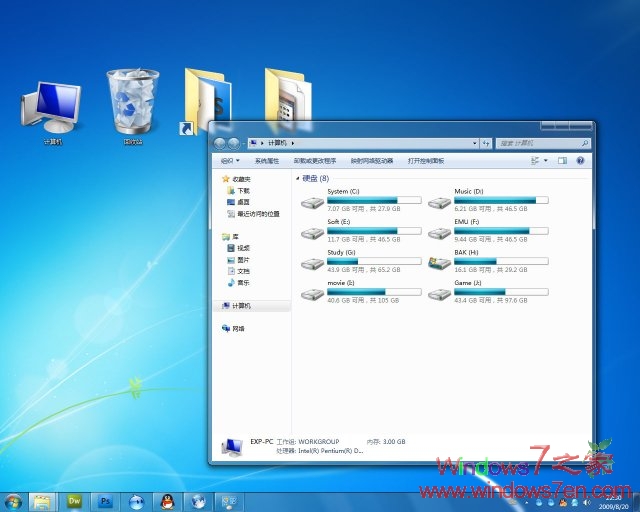Open Photoshop from the taskbar

pos(105,501)
